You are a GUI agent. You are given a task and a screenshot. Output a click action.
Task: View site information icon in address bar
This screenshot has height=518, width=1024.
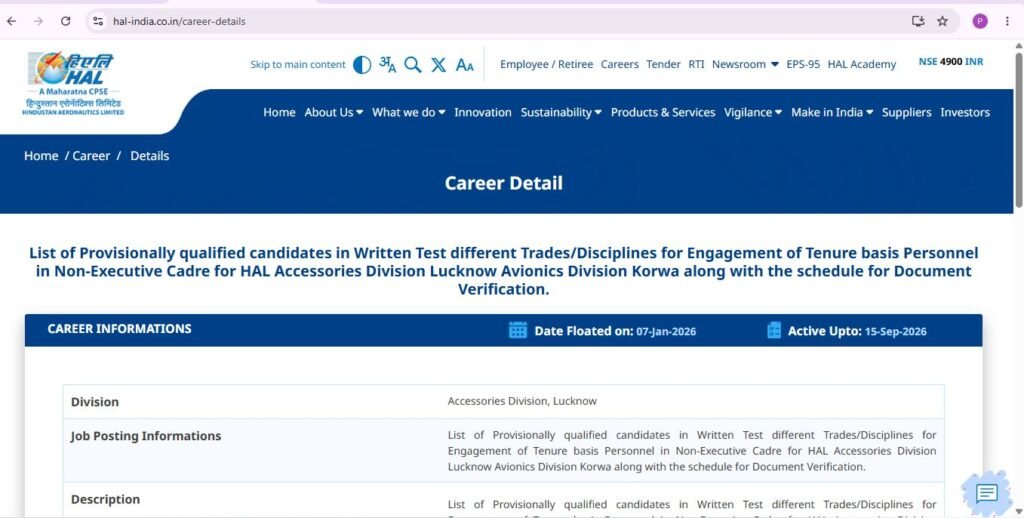click(x=98, y=21)
